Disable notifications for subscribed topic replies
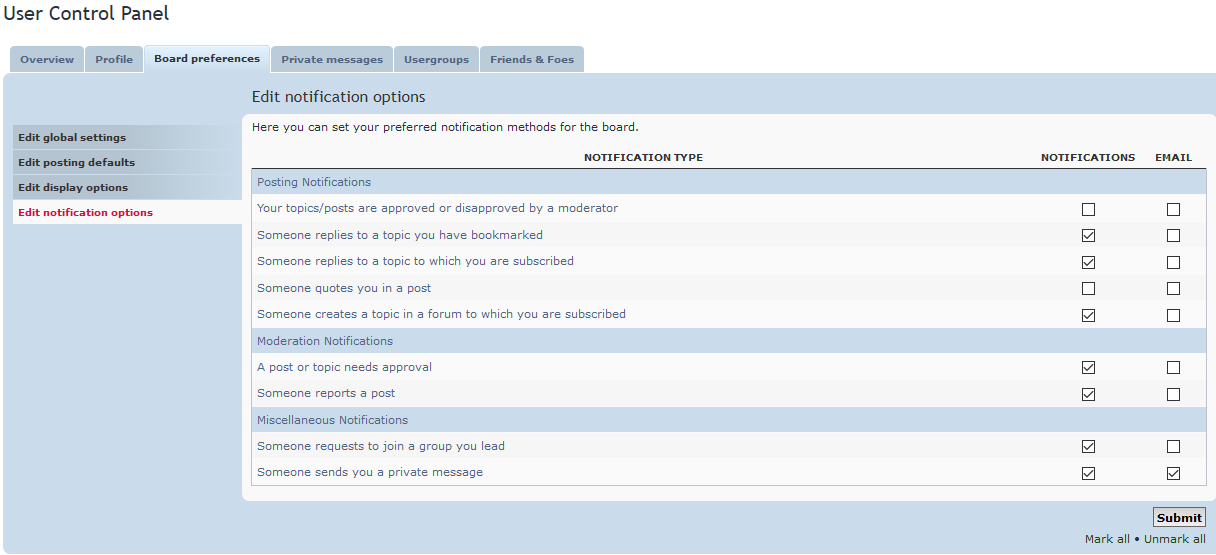Viewport: 1216px width, 555px height. [x=1088, y=262]
